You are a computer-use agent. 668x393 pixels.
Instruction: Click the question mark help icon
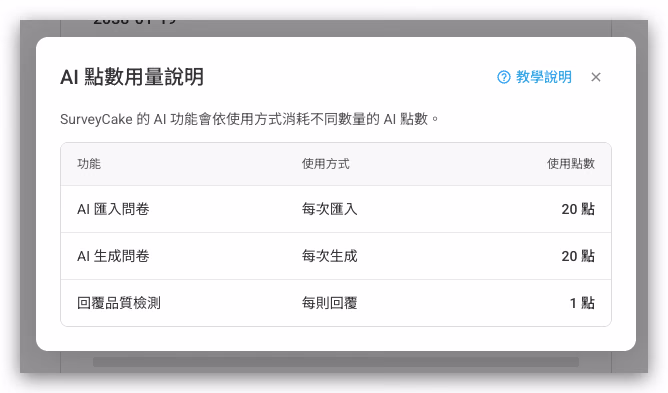point(504,77)
